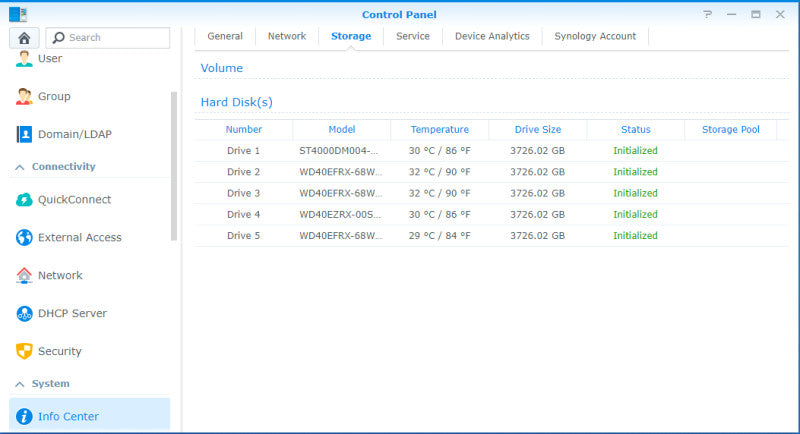Click the Volume section heading
The width and height of the screenshot is (800, 434).
pos(221,68)
